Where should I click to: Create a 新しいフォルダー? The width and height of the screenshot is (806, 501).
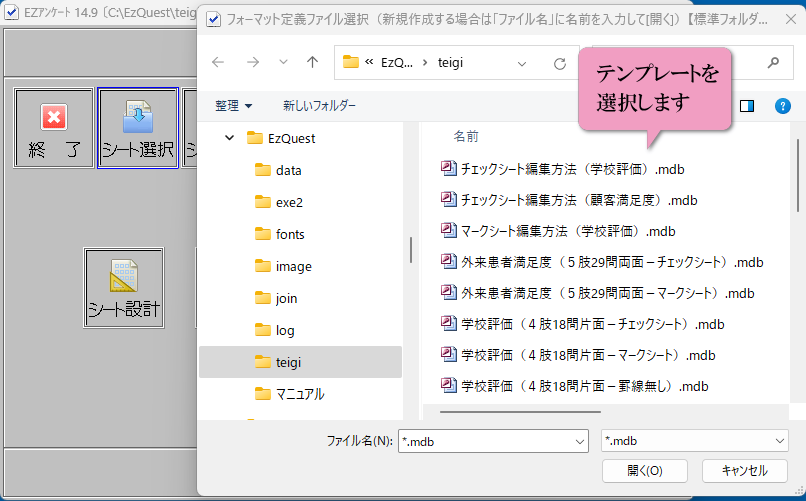[x=319, y=106]
